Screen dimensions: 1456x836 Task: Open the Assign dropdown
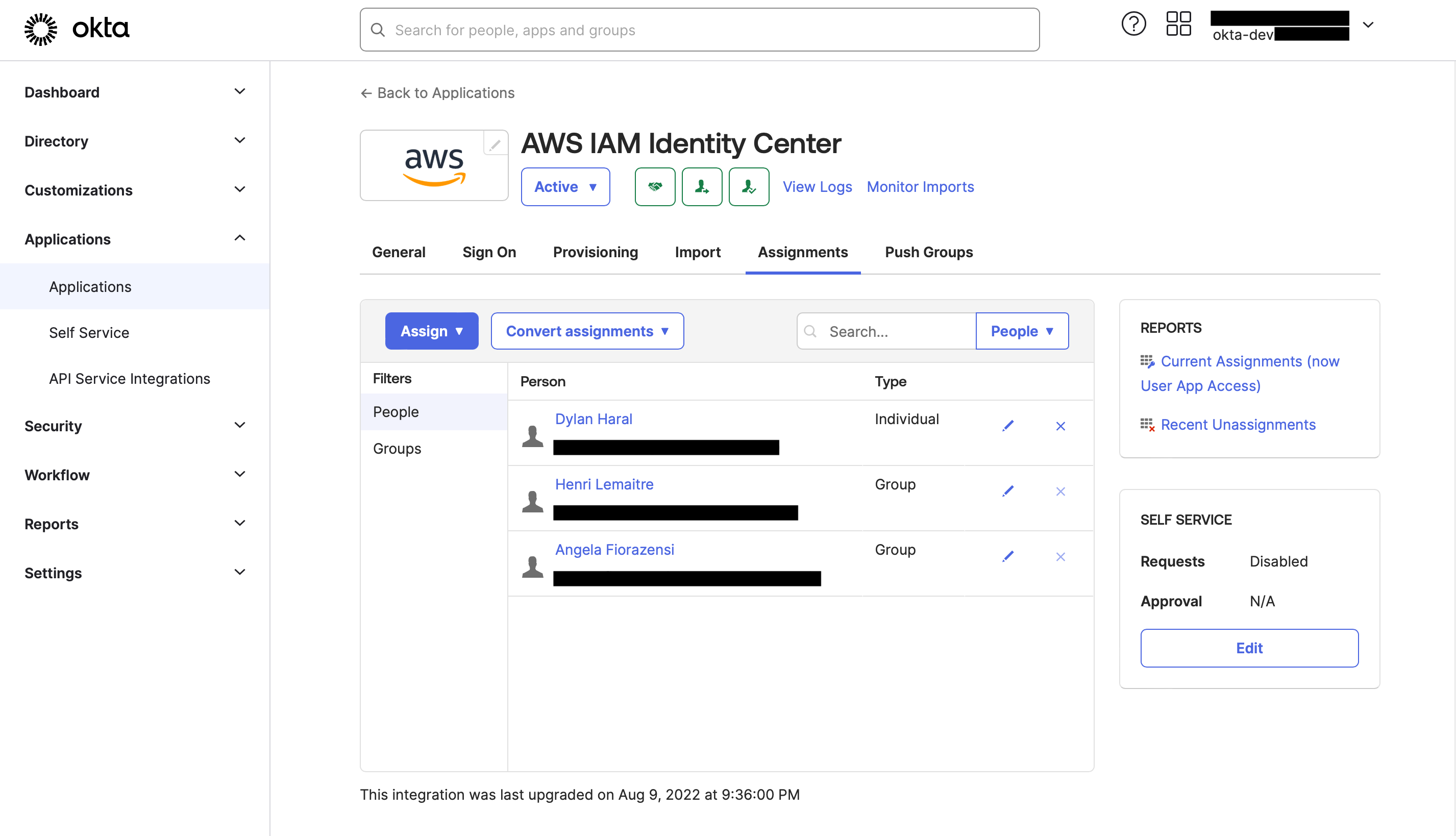(x=431, y=331)
